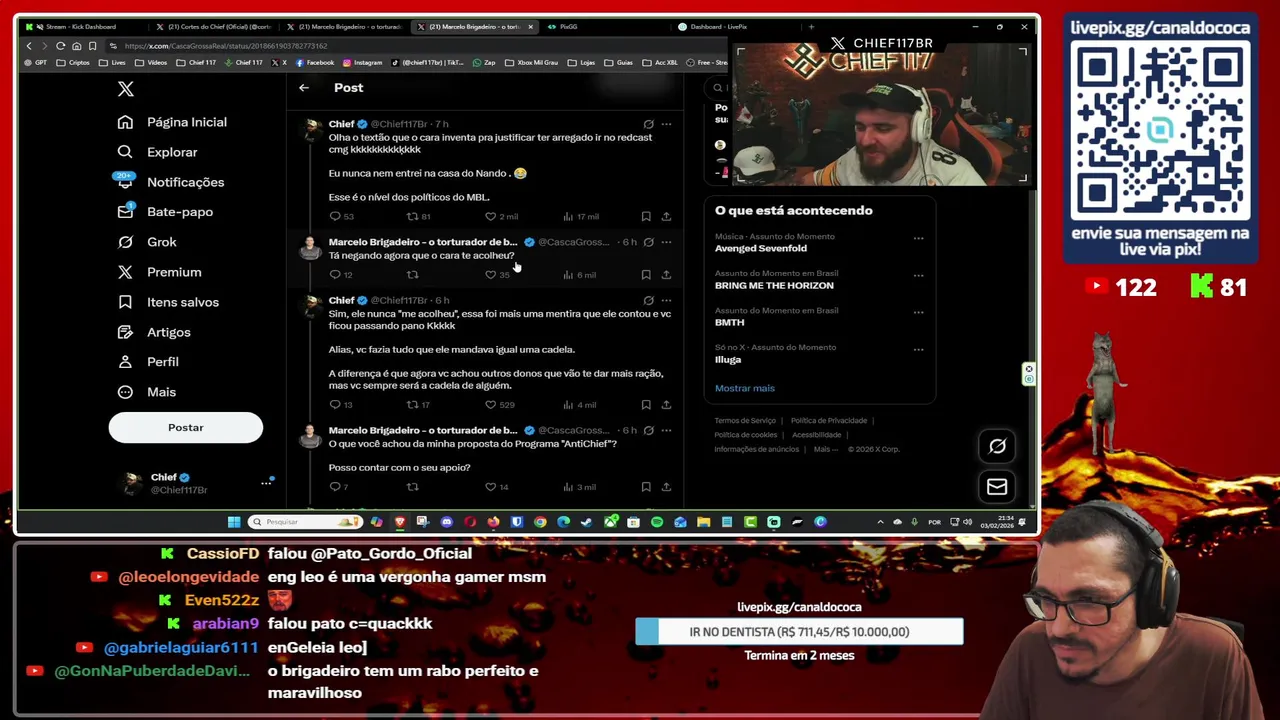Open Política de Privacidade footer link
1280x720 pixels.
pyautogui.click(x=829, y=421)
